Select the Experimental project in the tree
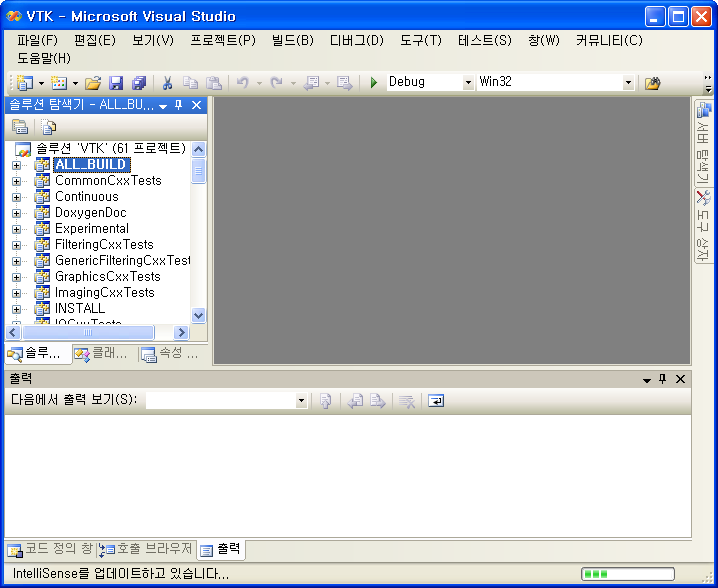This screenshot has height=588, width=718. coord(92,229)
